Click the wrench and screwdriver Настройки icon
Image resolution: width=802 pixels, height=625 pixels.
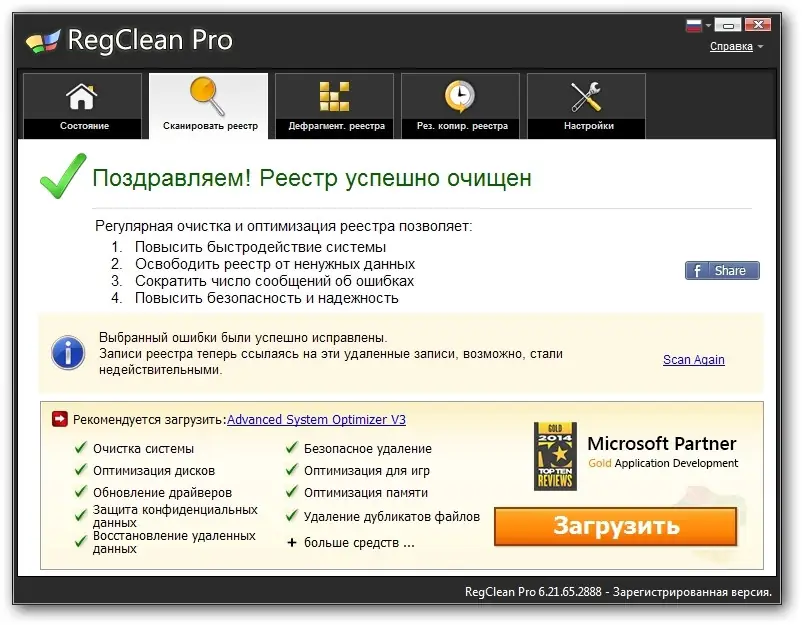586,96
